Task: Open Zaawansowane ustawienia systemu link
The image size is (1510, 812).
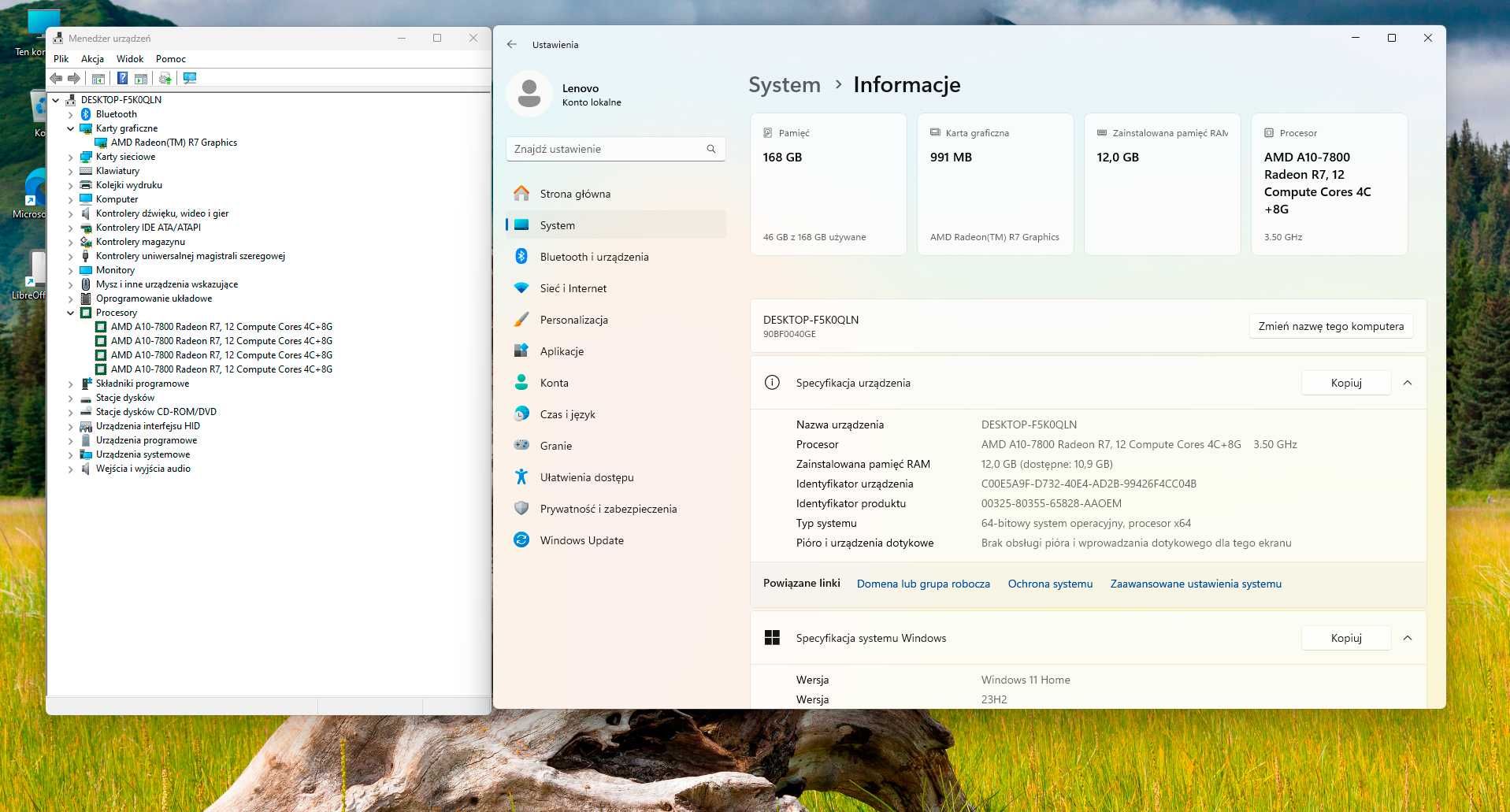Action: (x=1196, y=584)
